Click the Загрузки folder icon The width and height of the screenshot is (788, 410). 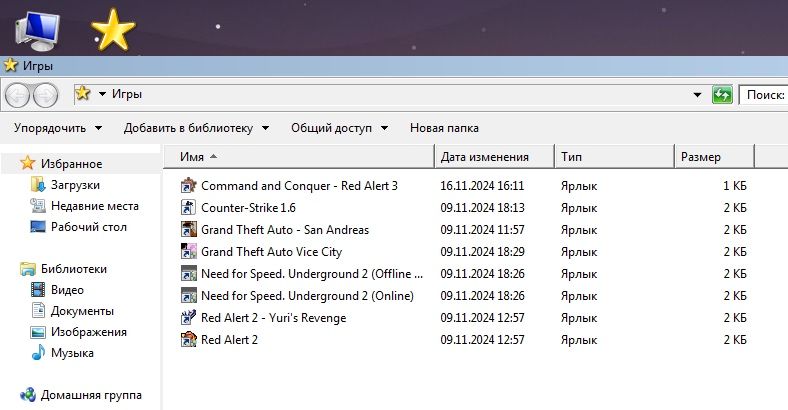[x=38, y=184]
